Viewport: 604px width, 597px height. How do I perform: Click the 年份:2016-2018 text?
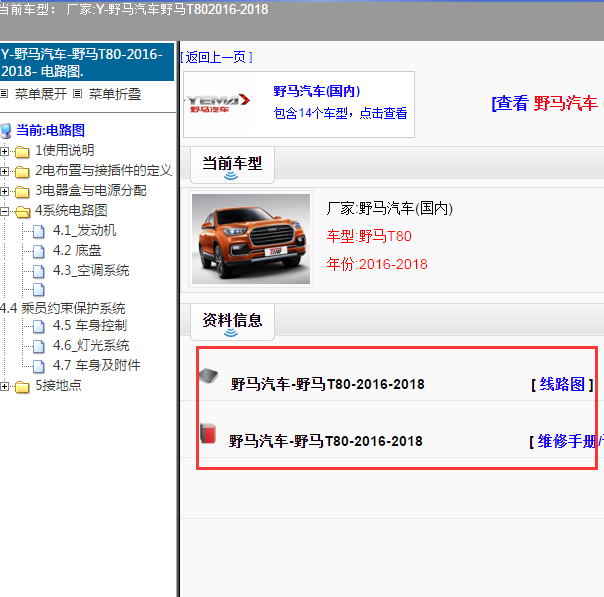click(377, 264)
